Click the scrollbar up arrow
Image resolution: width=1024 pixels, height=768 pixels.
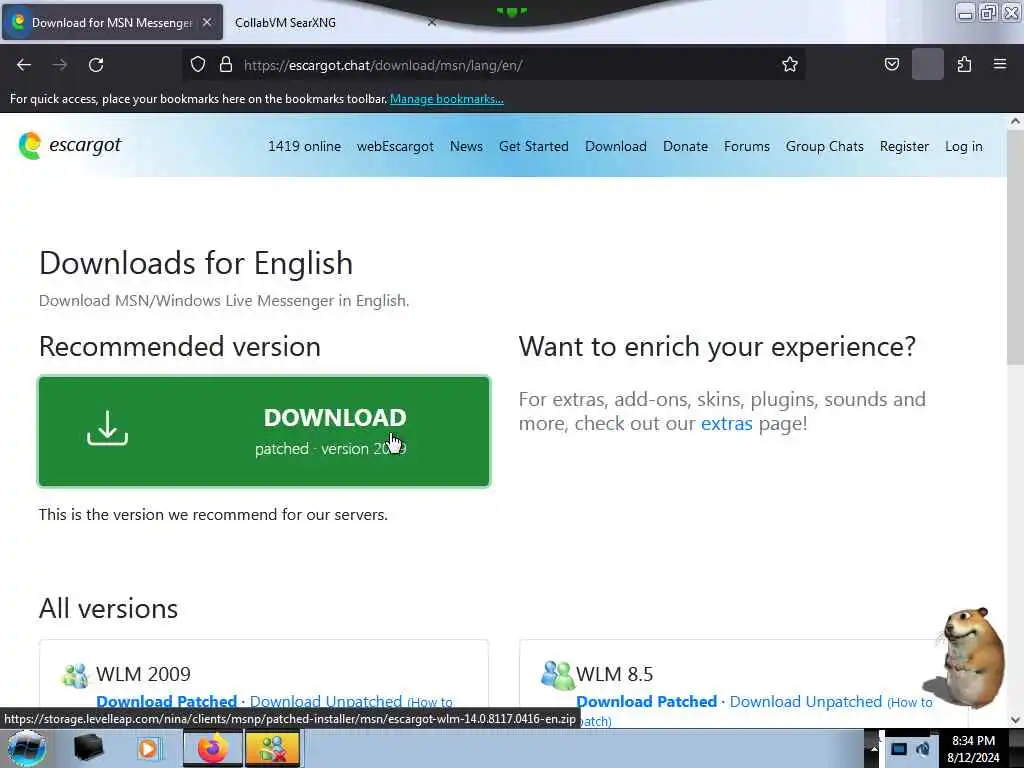1015,121
